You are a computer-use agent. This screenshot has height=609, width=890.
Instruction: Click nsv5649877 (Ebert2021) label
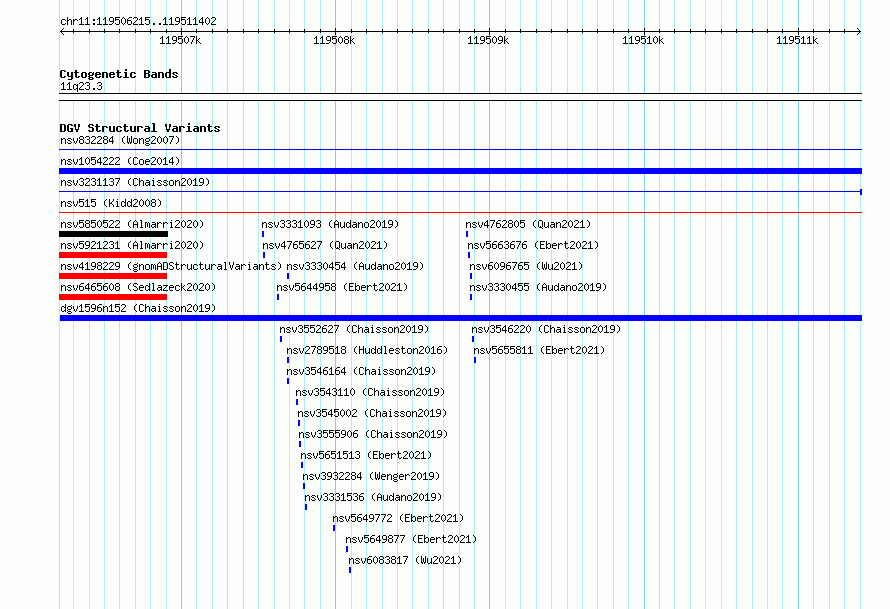pyautogui.click(x=411, y=539)
